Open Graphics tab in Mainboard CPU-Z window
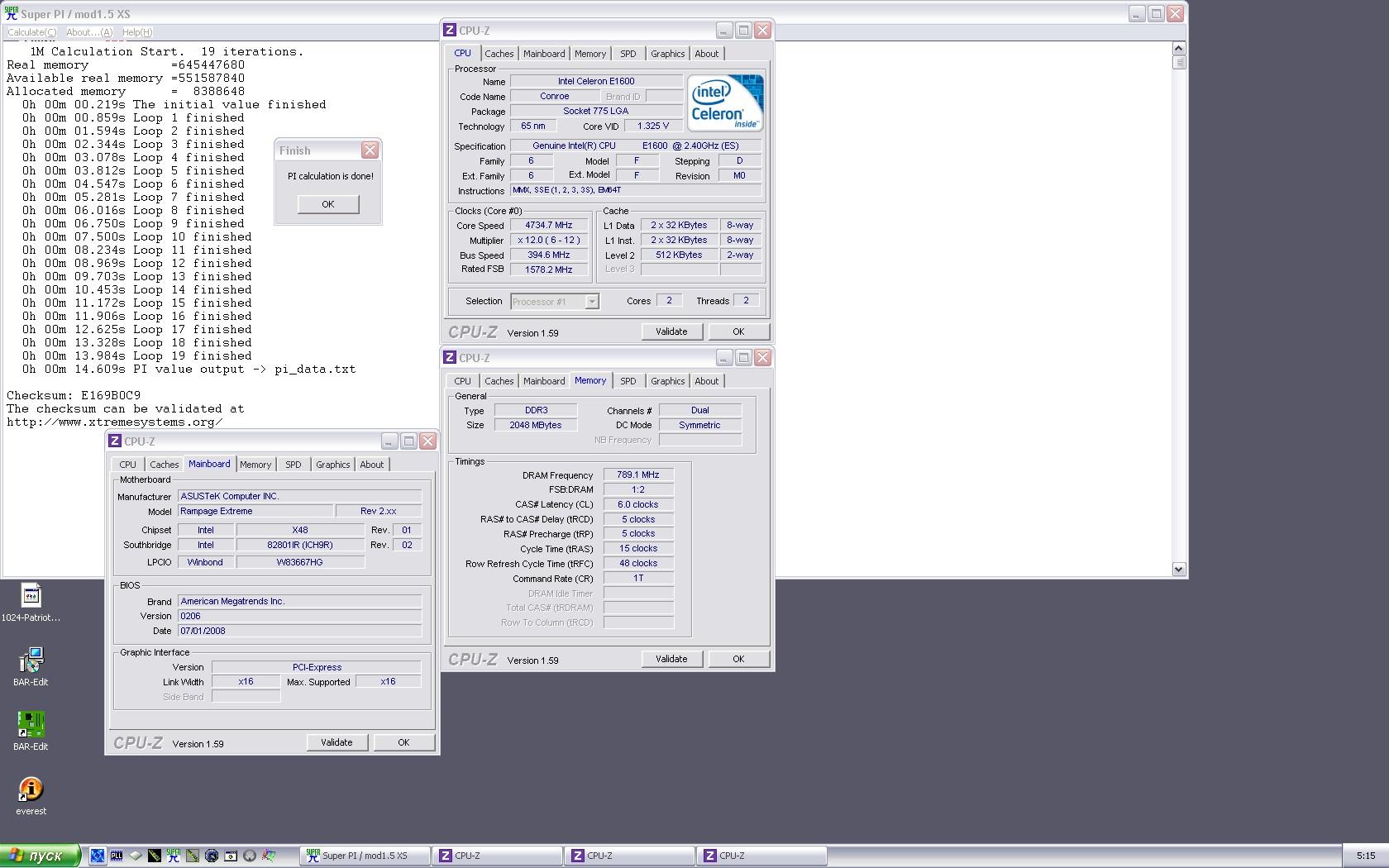This screenshot has width=1389, height=868. click(x=332, y=465)
